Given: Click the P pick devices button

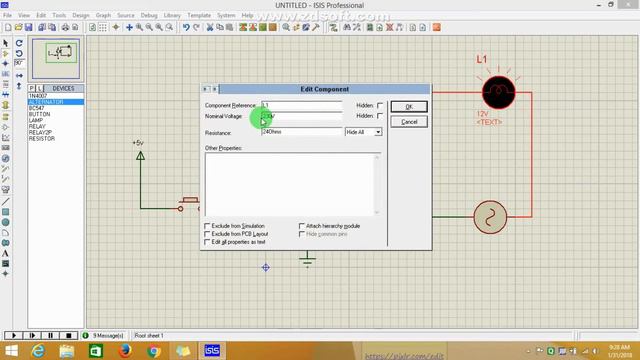Looking at the screenshot, I should point(31,89).
